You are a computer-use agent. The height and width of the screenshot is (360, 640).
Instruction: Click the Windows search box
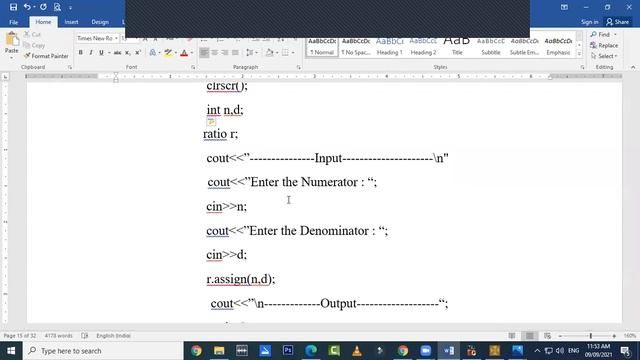[103, 351]
